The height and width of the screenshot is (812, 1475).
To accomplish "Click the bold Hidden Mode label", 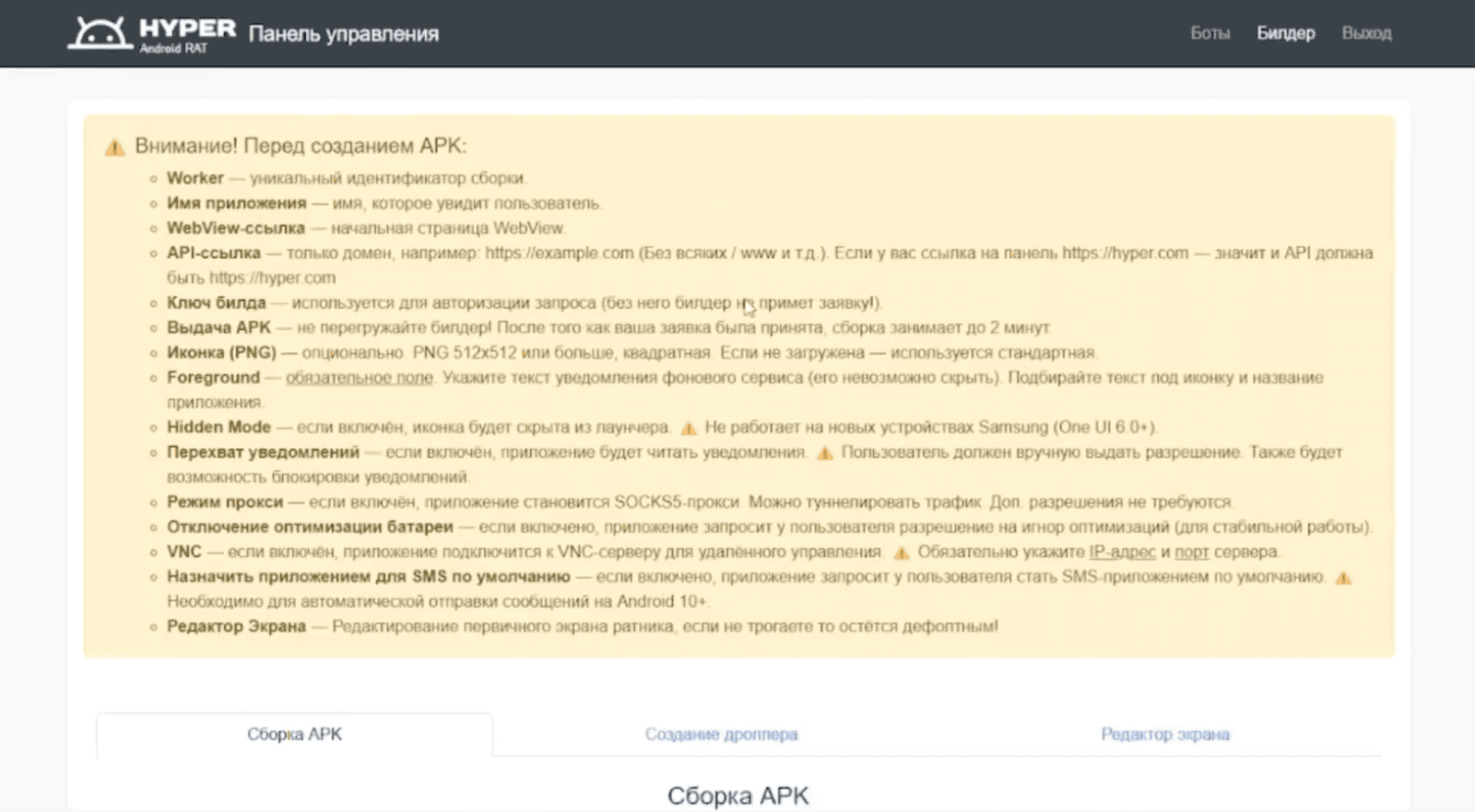I will point(218,427).
